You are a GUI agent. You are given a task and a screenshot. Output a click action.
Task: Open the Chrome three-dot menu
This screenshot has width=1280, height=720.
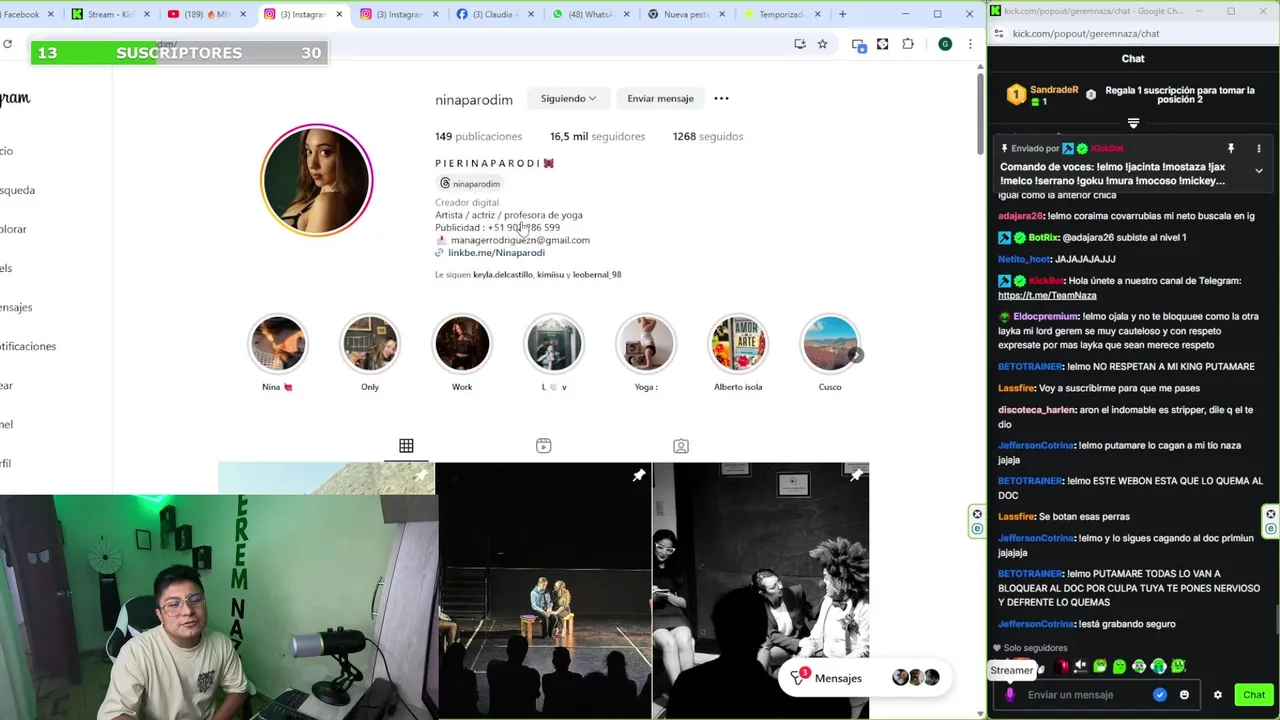coord(969,44)
